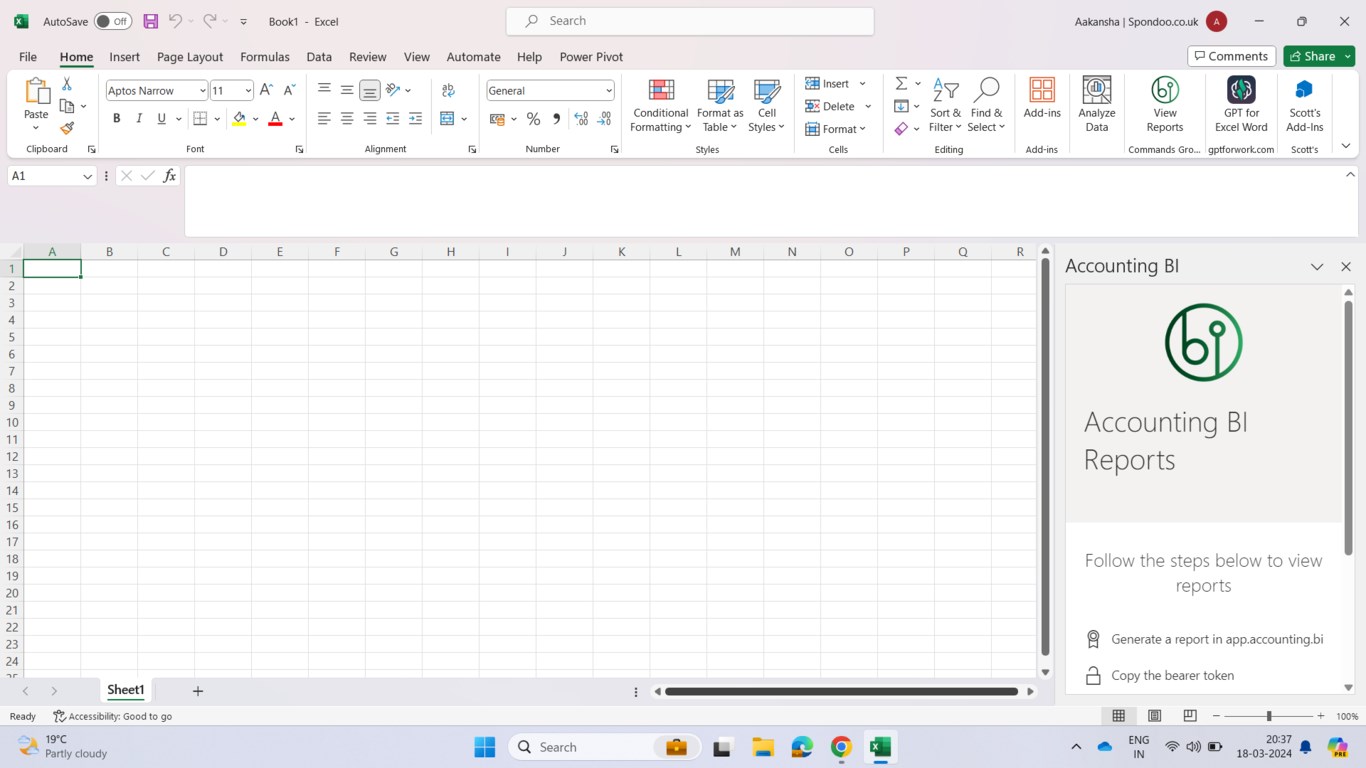This screenshot has height=768, width=1366.
Task: Add a new sheet with the plus icon
Action: [198, 691]
